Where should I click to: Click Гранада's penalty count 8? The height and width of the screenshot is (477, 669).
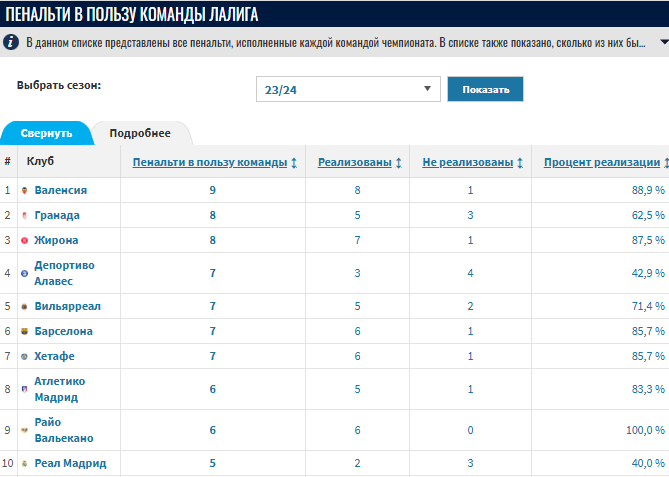(212, 215)
